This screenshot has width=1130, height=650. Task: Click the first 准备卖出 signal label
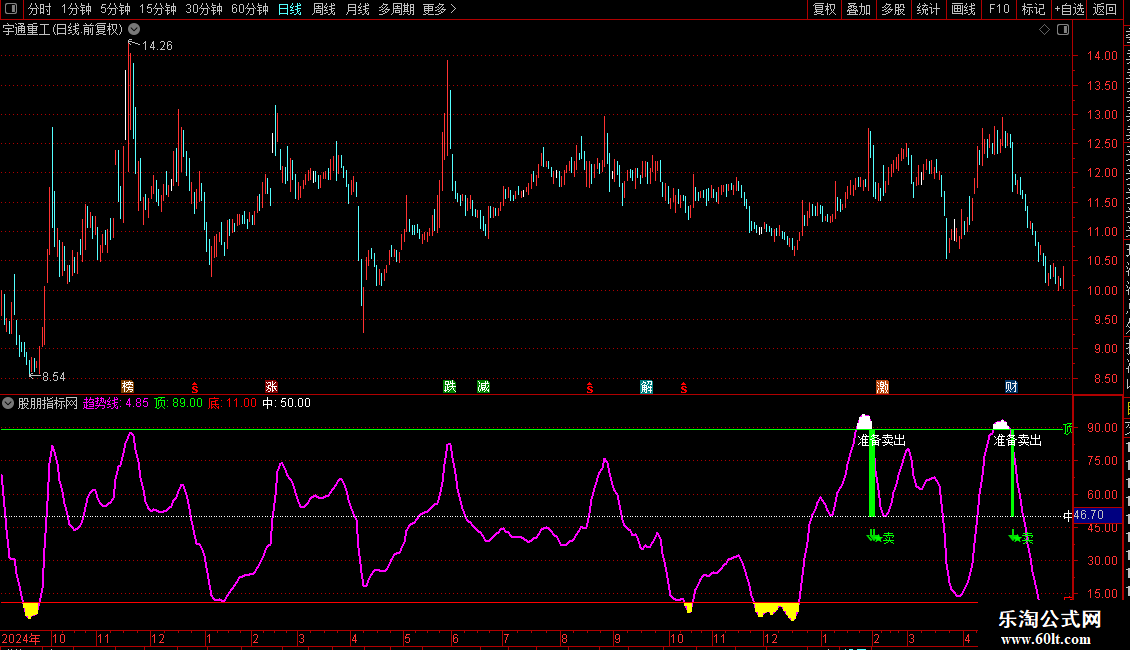click(x=881, y=440)
